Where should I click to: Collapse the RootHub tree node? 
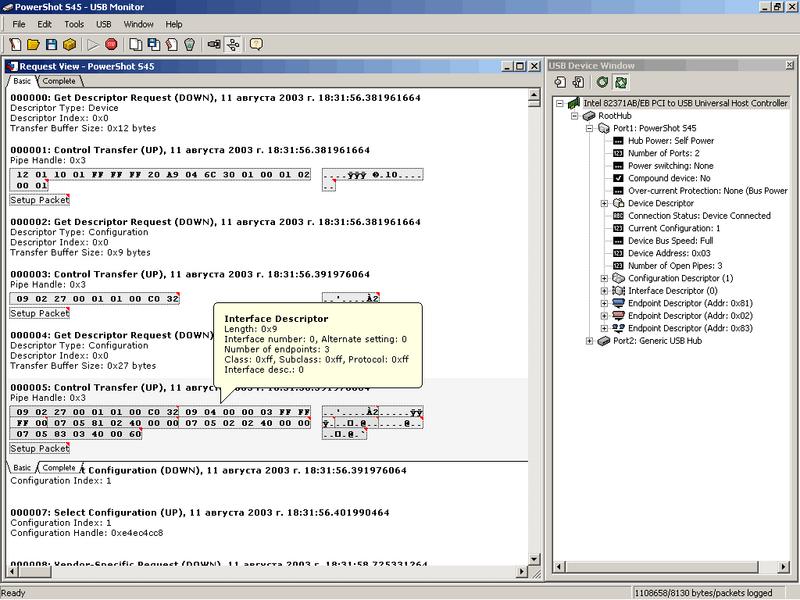(x=574, y=116)
